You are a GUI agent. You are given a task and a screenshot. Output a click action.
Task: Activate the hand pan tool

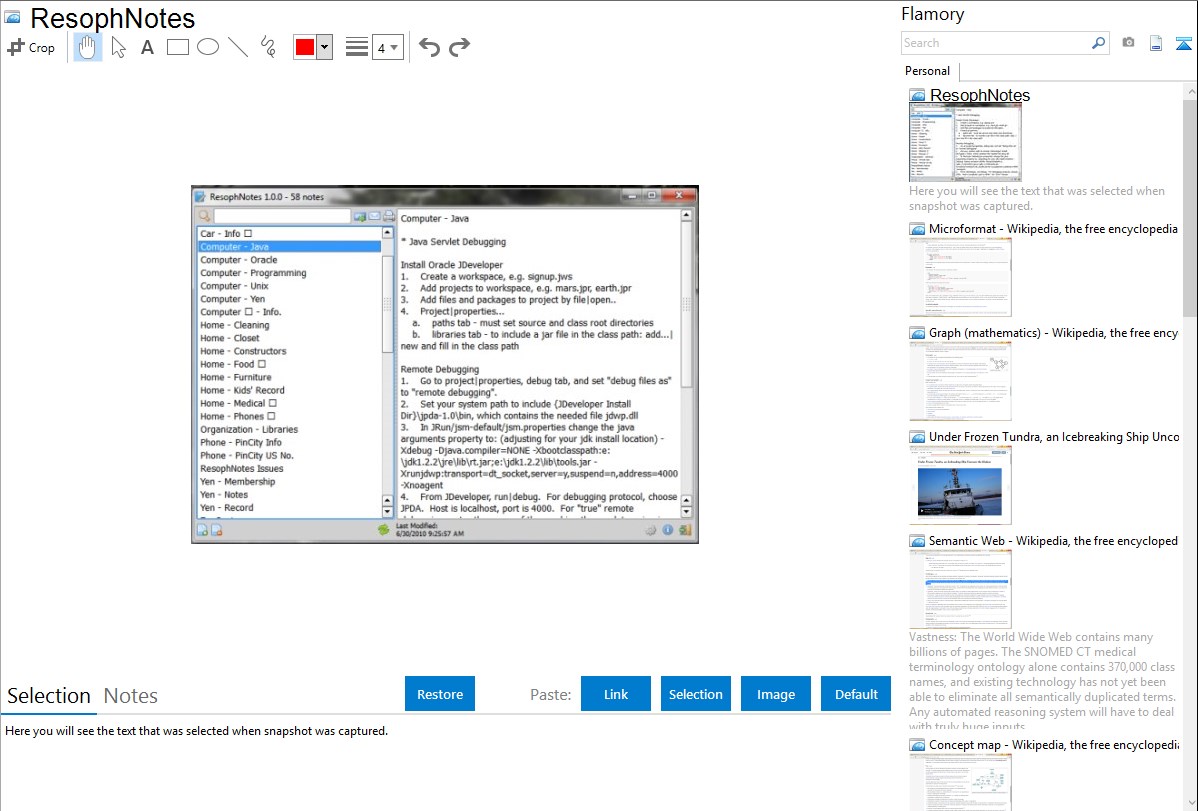click(87, 47)
